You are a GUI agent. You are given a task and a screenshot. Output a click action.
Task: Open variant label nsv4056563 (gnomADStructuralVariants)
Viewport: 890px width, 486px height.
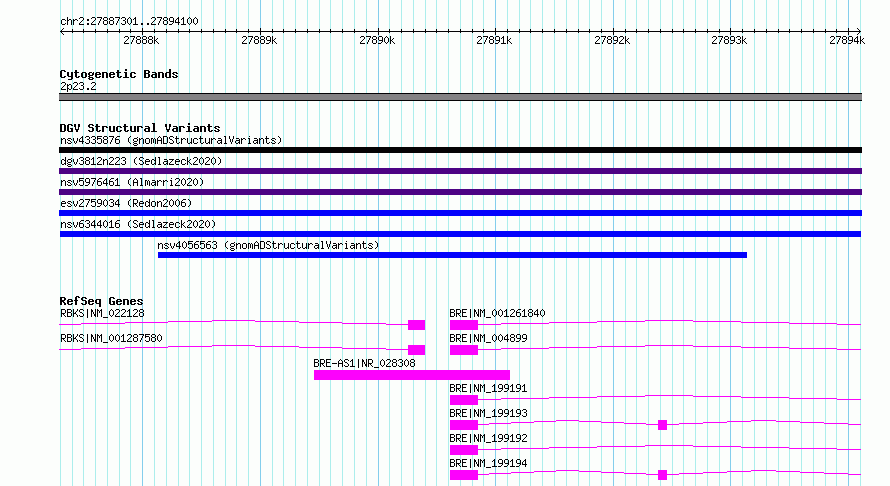(268, 245)
